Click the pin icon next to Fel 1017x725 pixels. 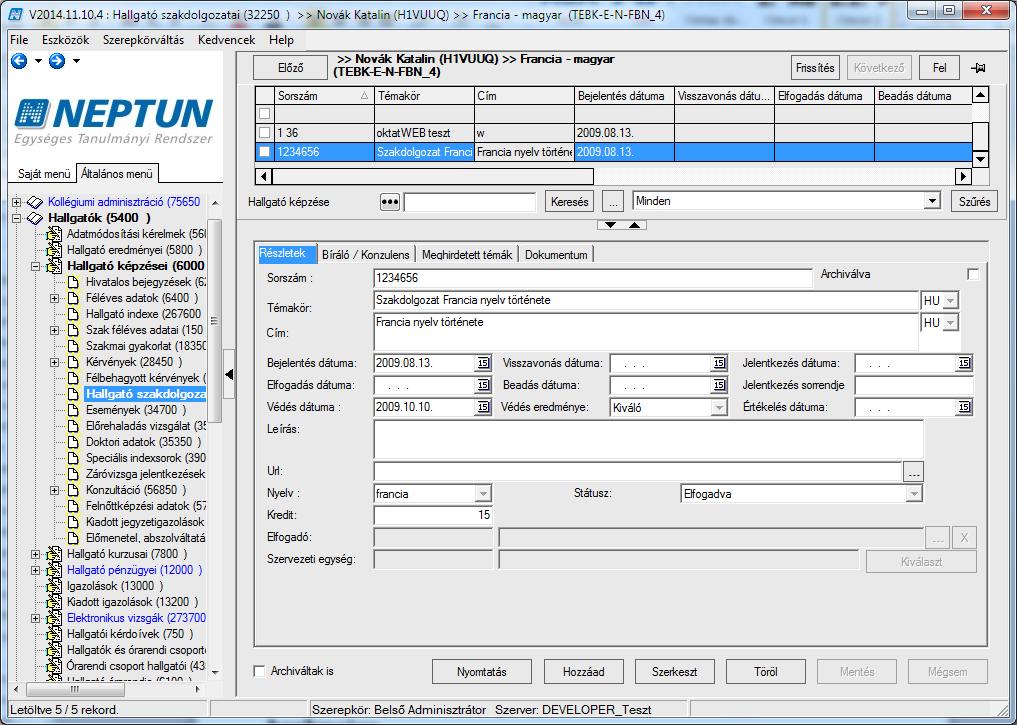978,68
